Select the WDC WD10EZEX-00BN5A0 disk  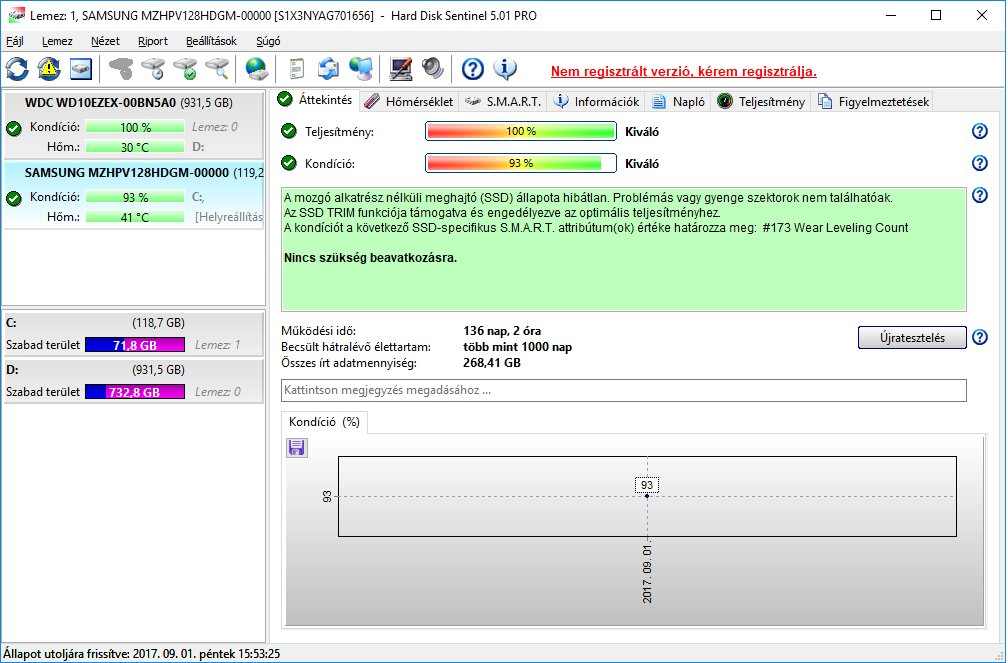(134, 125)
